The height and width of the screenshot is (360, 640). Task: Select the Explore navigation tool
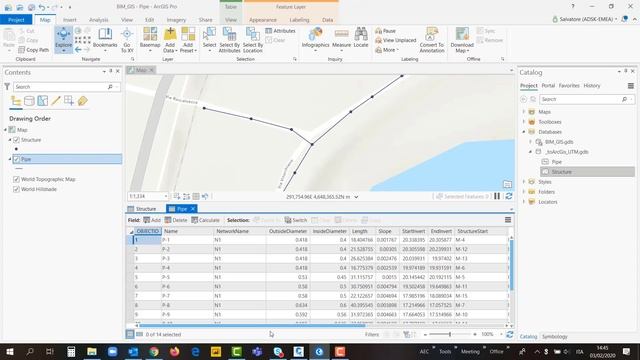pyautogui.click(x=63, y=39)
